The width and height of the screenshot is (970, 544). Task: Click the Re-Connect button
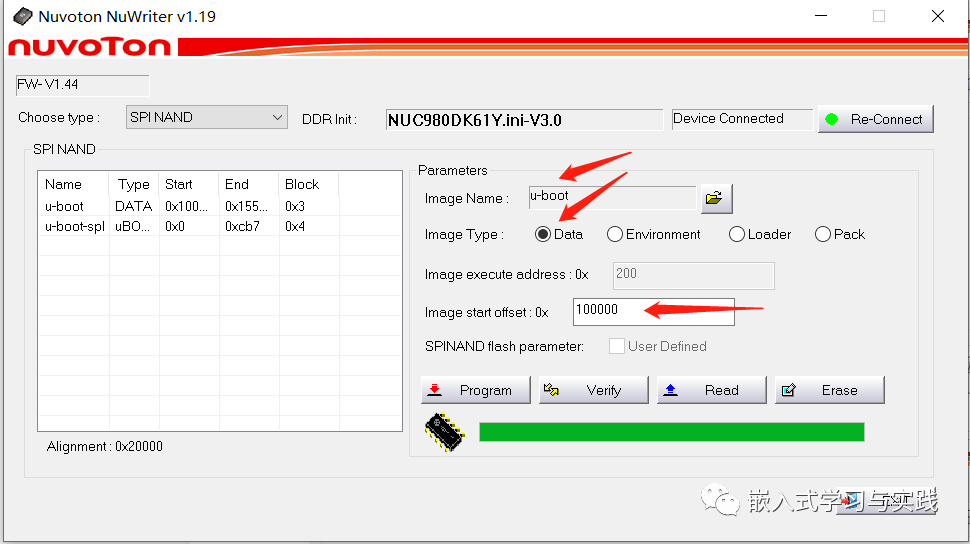coord(875,119)
